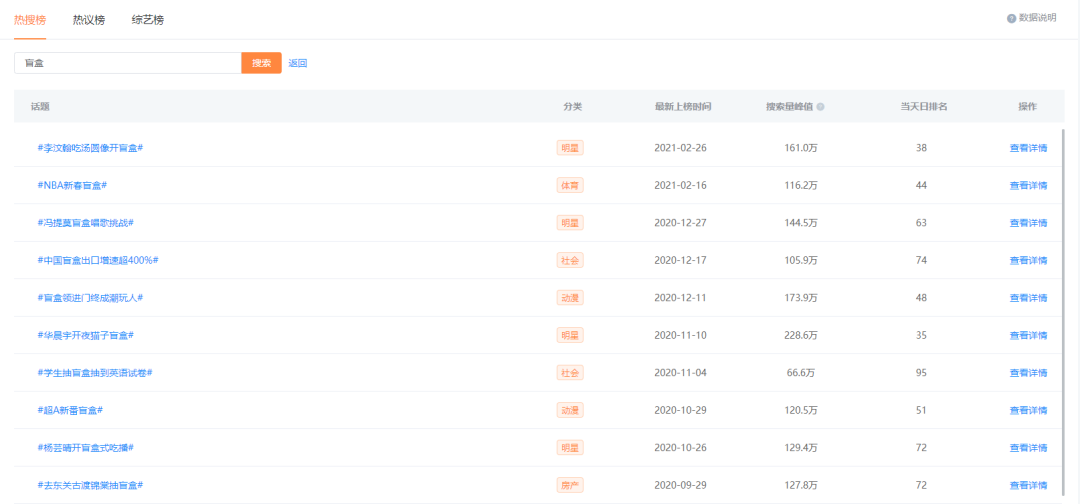Click 查看详情 for the 冯提莫 row

point(1028,223)
